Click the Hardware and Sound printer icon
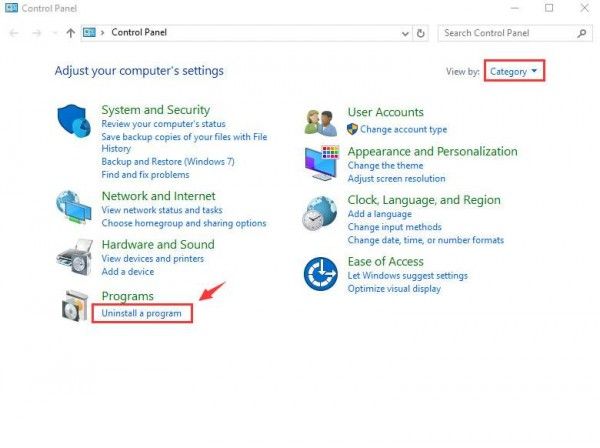The width and height of the screenshot is (600, 448). (x=76, y=258)
